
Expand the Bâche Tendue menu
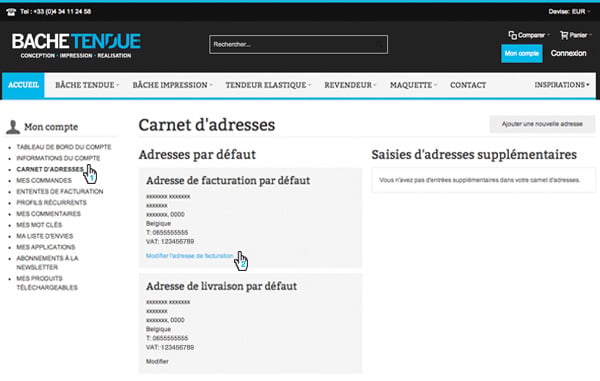[87, 85]
